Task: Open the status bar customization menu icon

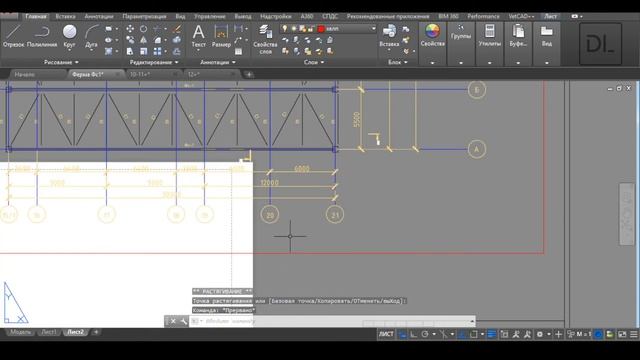Action: click(633, 334)
